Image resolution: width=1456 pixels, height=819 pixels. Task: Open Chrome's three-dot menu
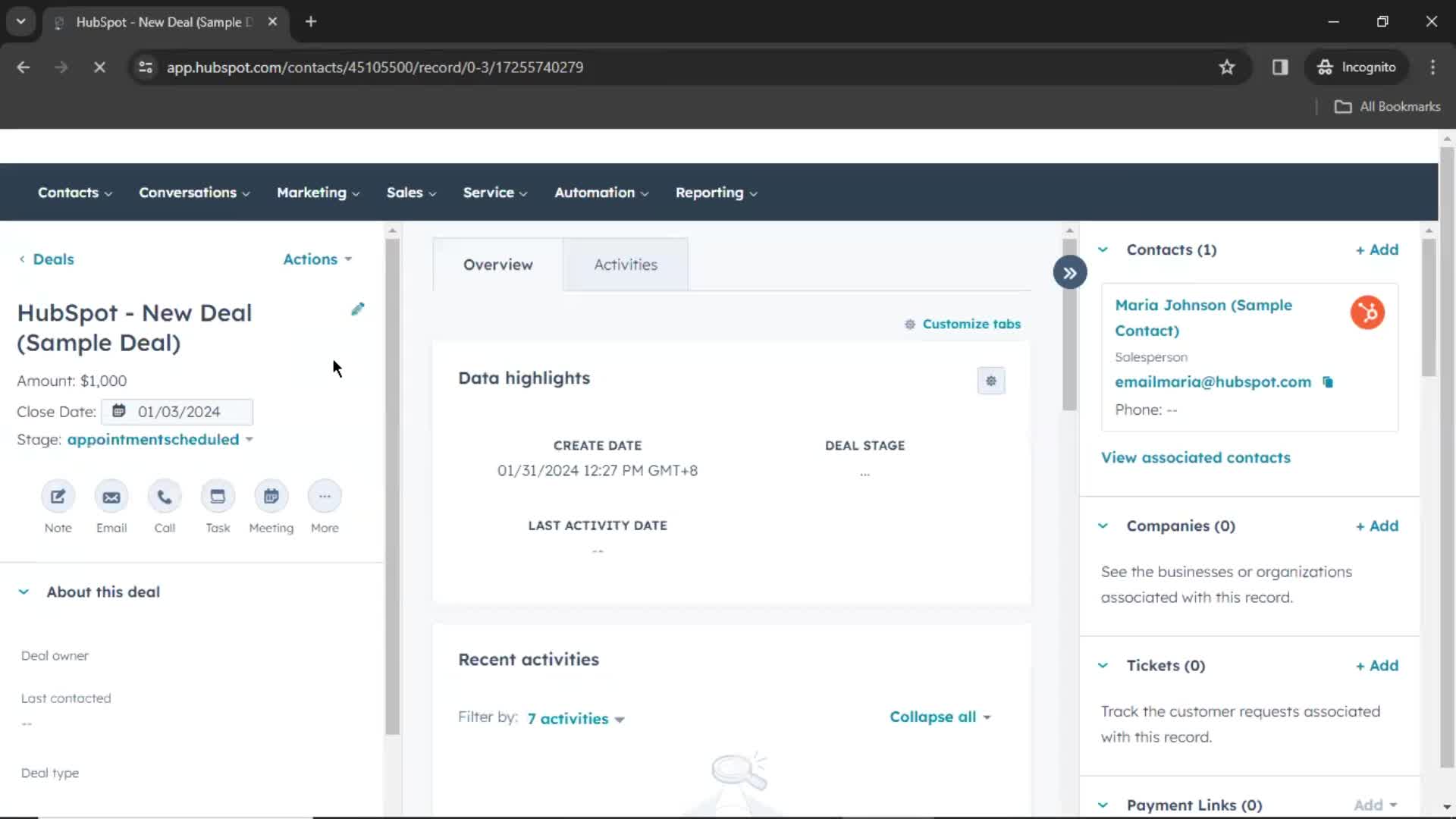tap(1432, 67)
